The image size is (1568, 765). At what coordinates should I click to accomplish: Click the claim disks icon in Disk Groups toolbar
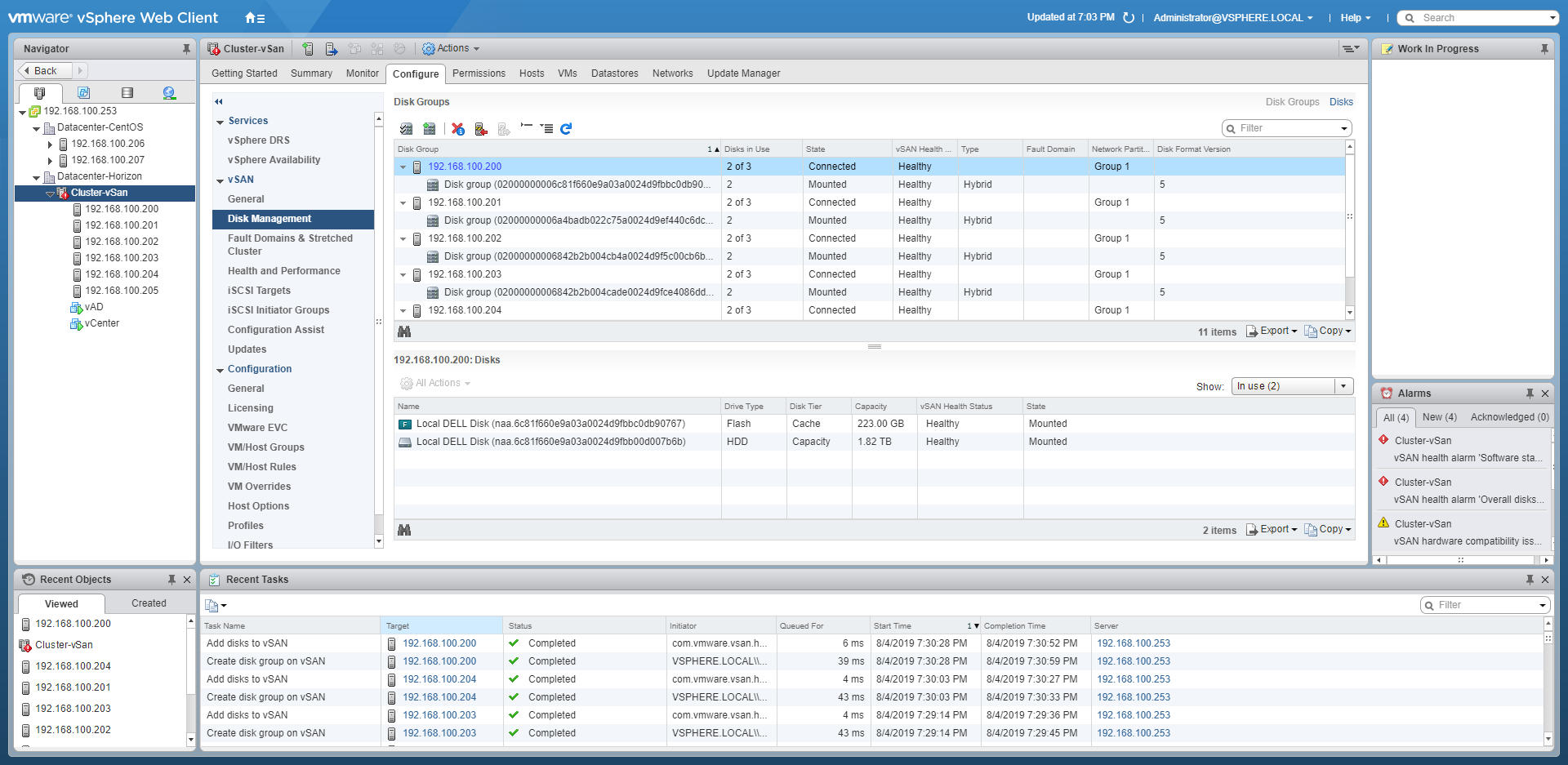click(406, 129)
